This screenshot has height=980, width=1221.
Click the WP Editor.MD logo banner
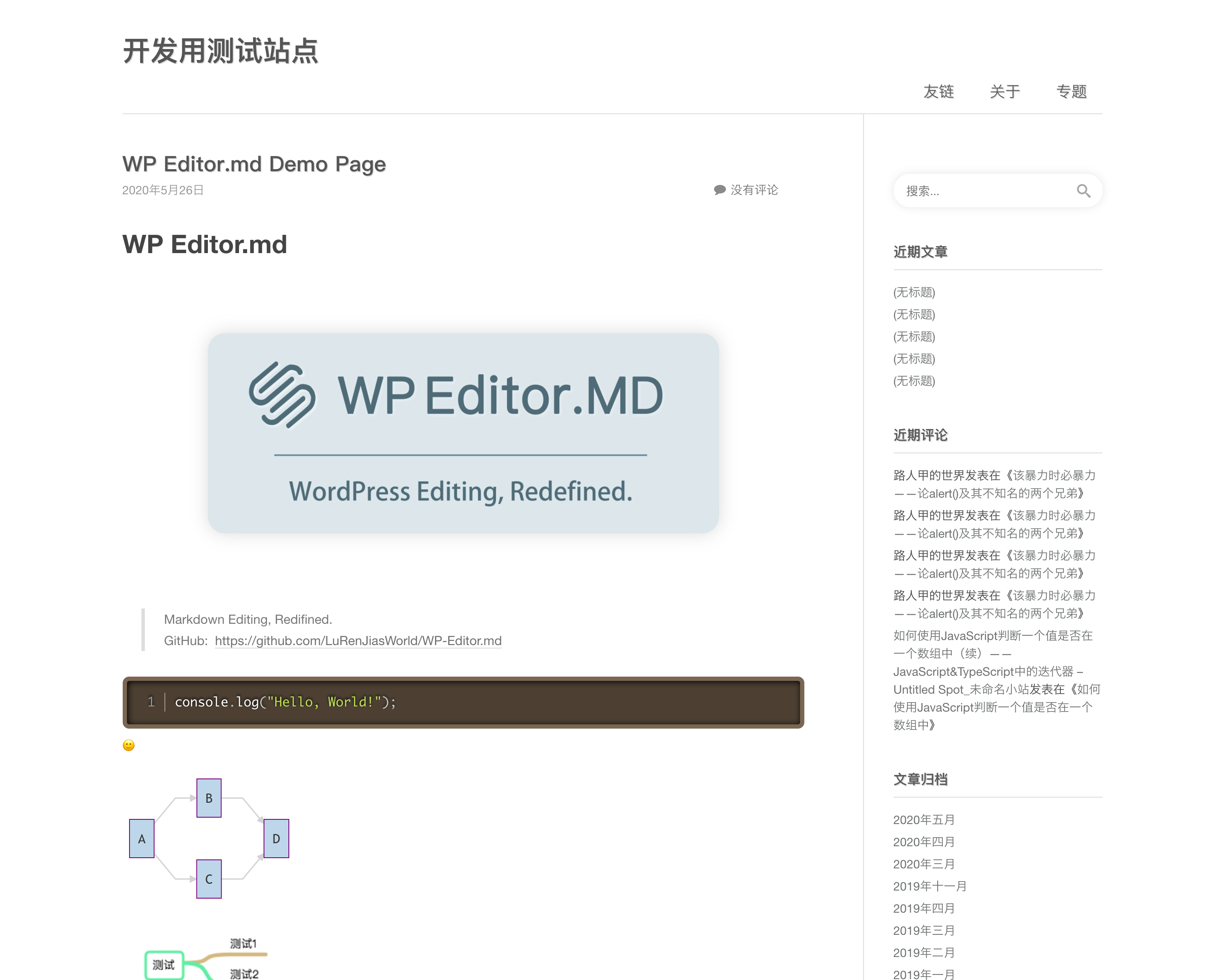click(463, 433)
